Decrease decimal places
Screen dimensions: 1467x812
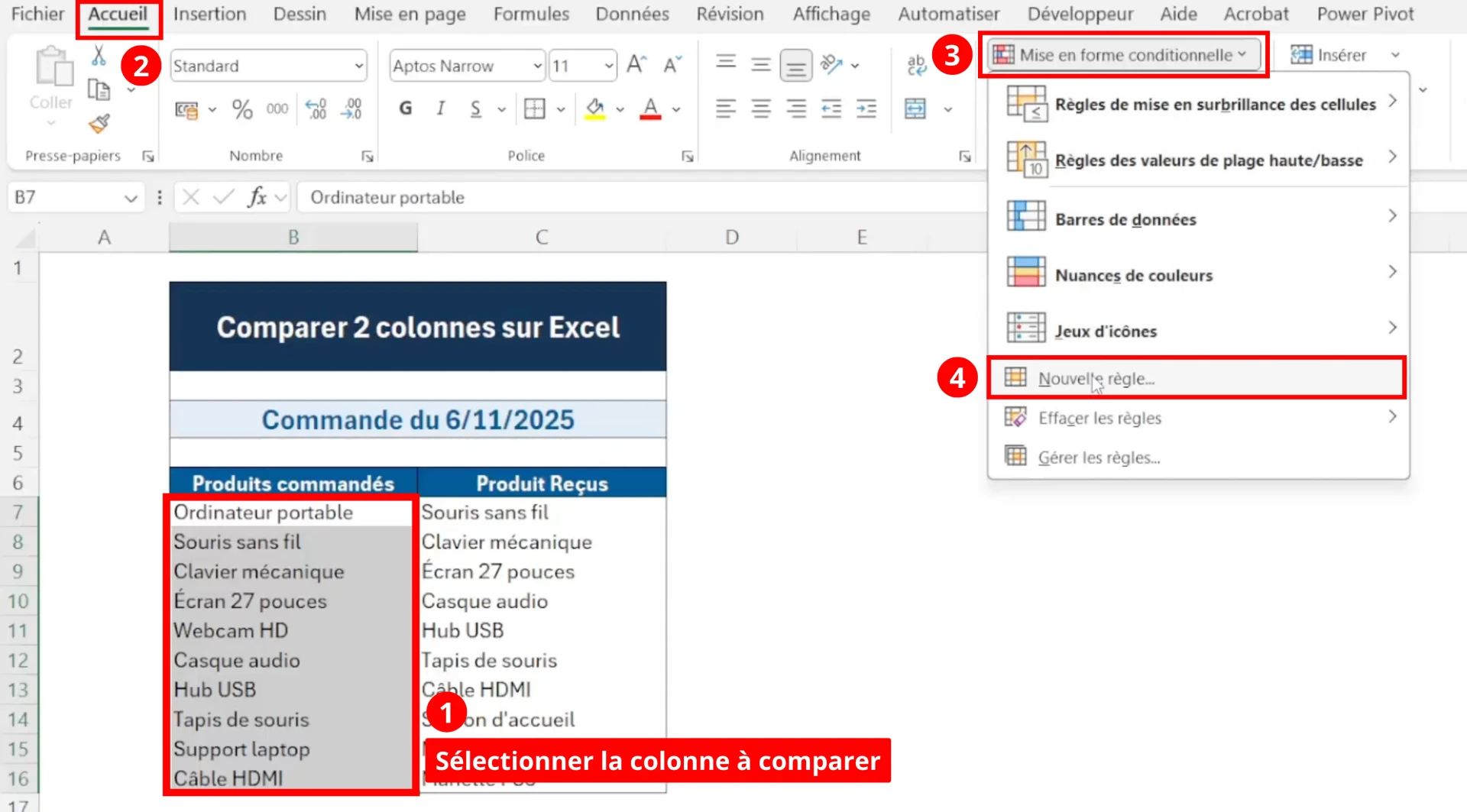click(x=351, y=109)
